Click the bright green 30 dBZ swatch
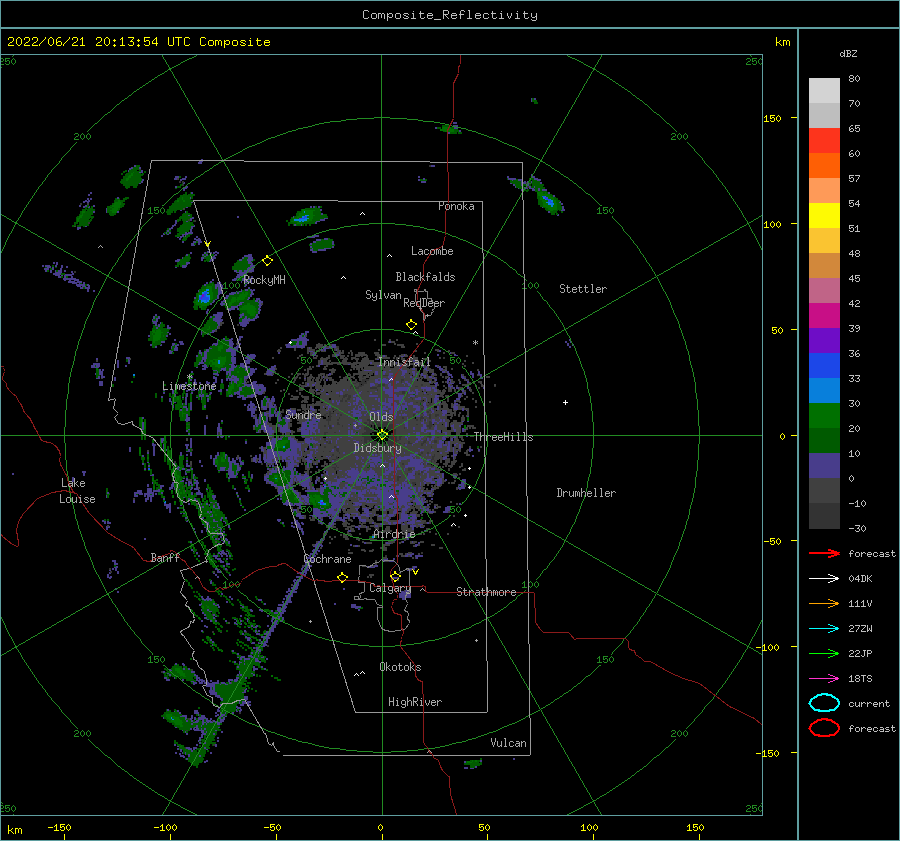Image resolution: width=900 pixels, height=841 pixels. pyautogui.click(x=824, y=415)
